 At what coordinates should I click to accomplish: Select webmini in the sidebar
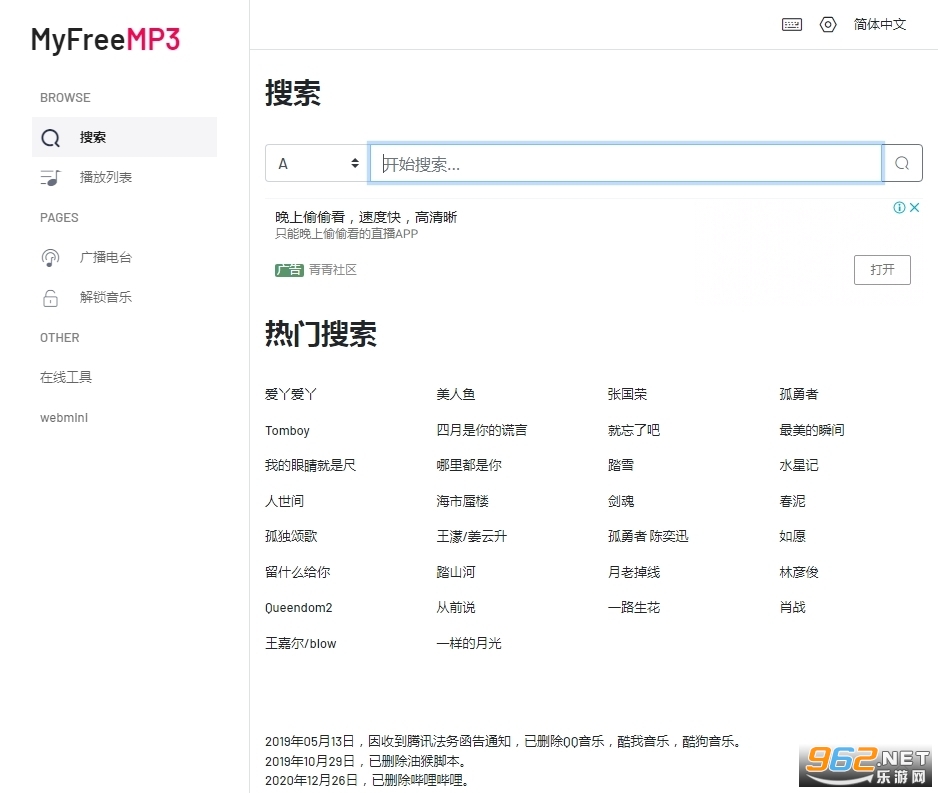click(64, 418)
